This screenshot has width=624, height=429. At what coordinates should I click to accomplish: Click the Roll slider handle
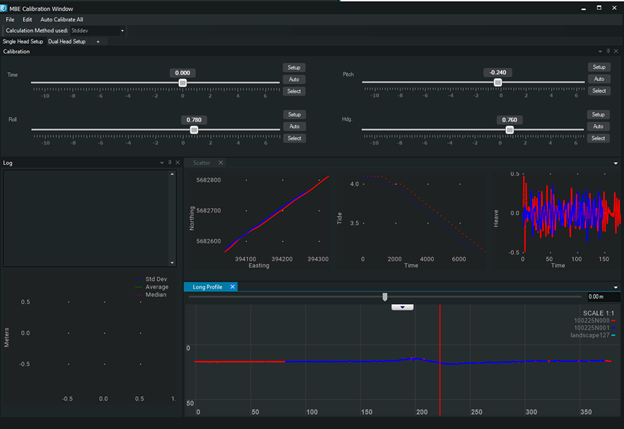194,130
